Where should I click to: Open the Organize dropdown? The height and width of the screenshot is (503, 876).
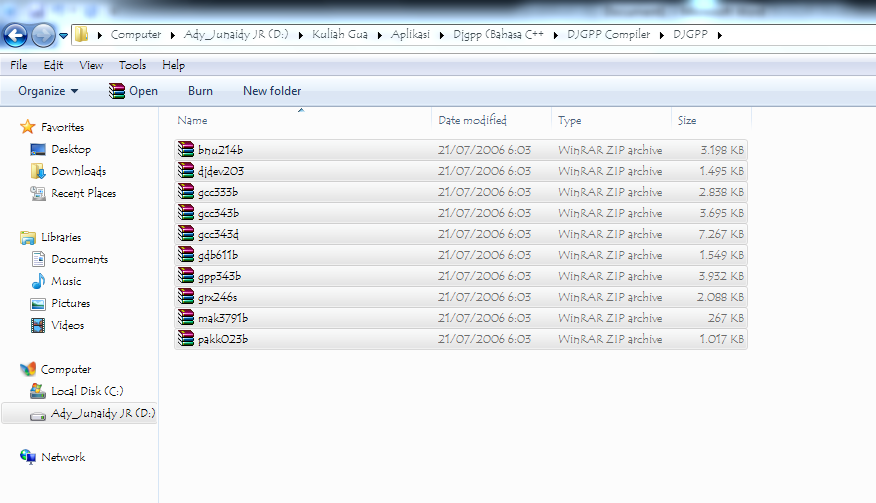[x=48, y=91]
